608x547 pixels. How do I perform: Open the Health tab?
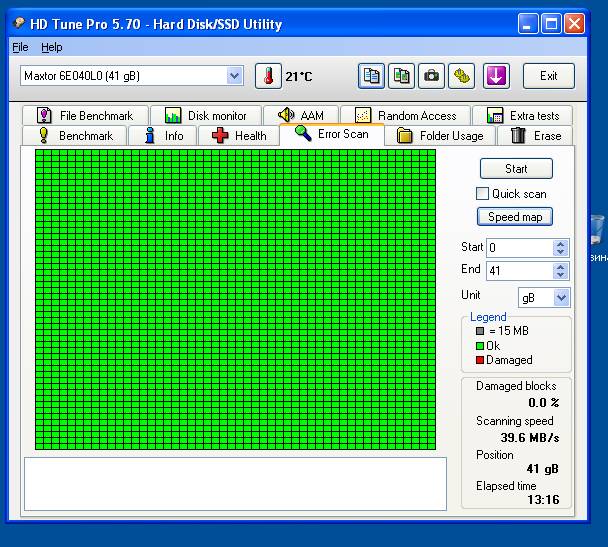pyautogui.click(x=239, y=136)
